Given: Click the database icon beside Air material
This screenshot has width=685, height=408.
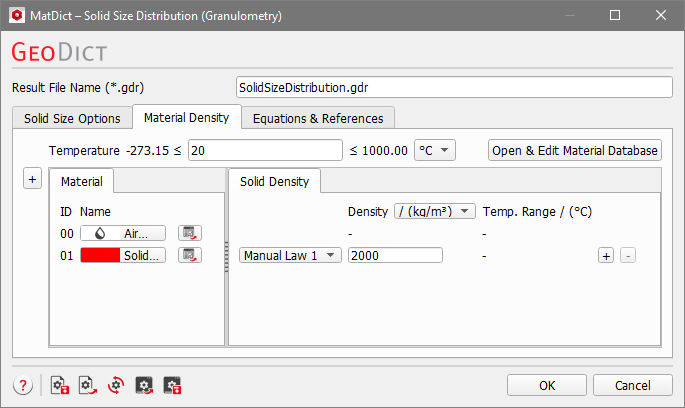Looking at the screenshot, I should click(190, 233).
